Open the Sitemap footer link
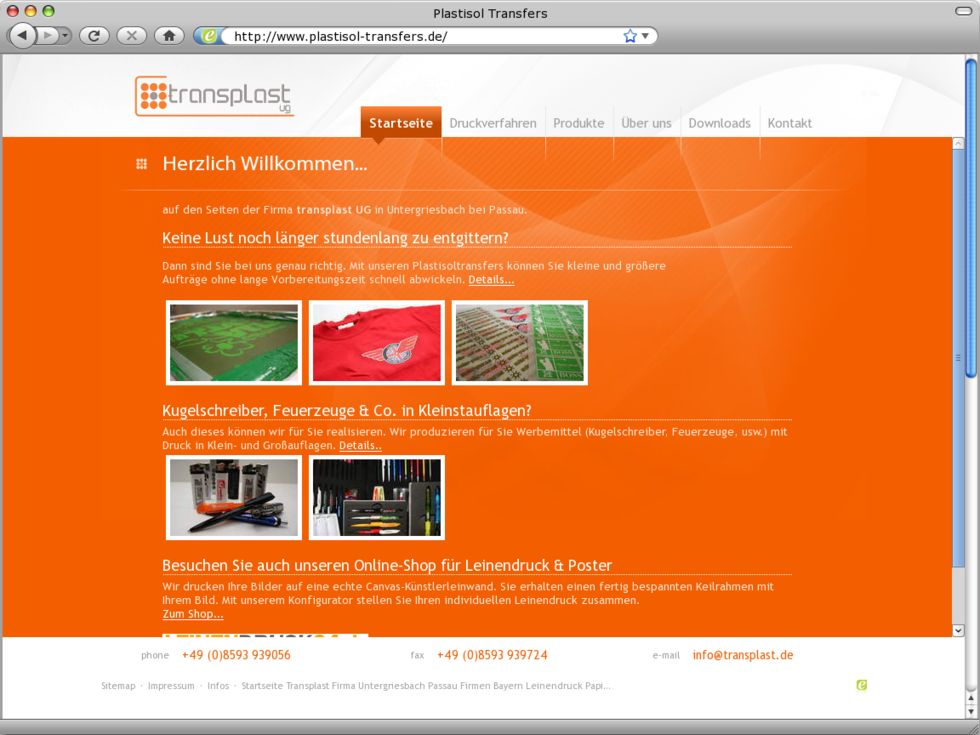Screen dimensions: 980x735 (x=118, y=686)
